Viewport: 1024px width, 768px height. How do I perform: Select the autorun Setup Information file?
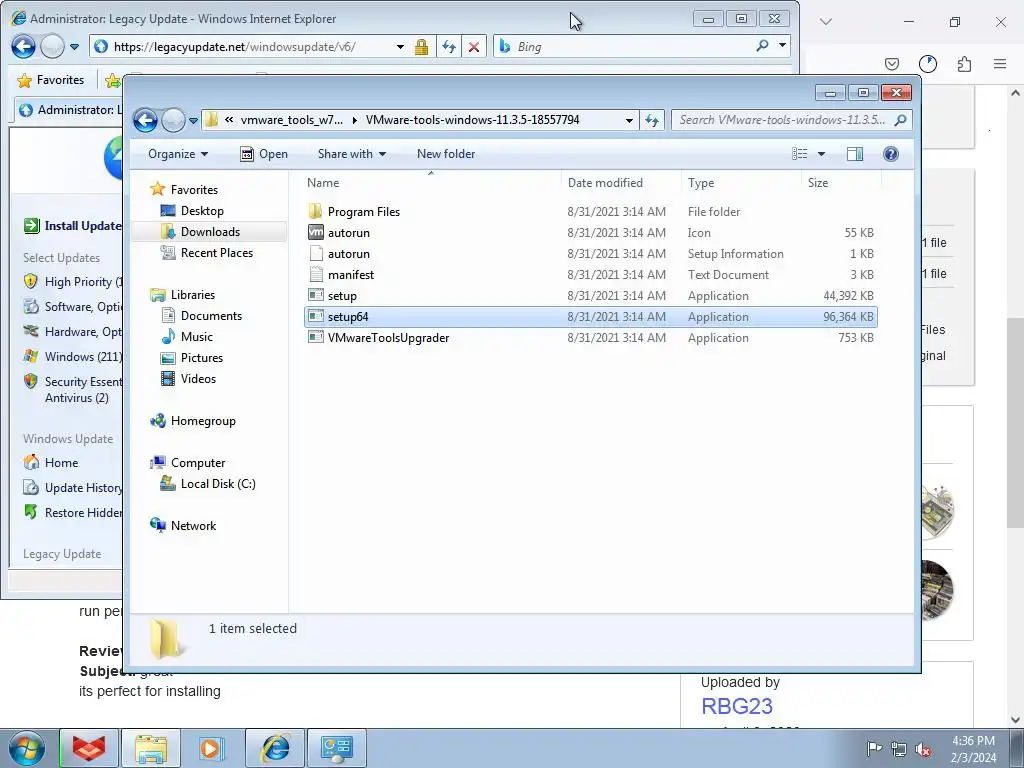[591, 253]
